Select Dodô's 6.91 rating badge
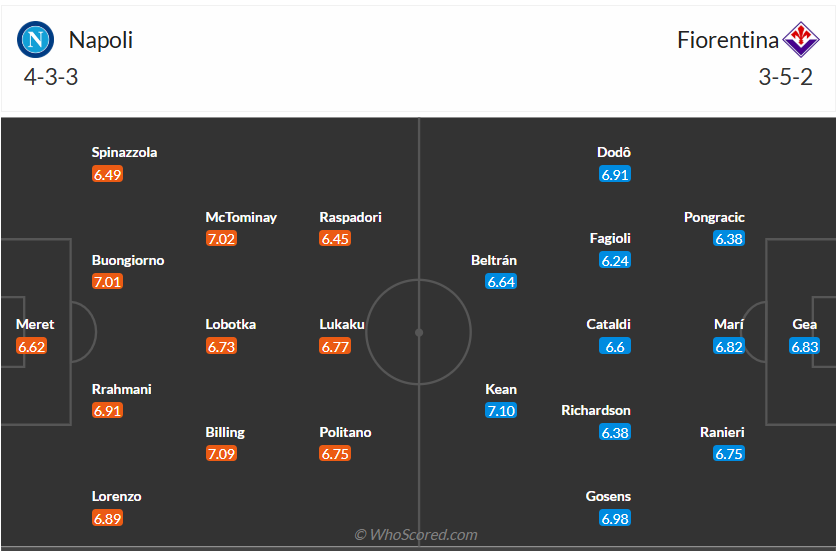The width and height of the screenshot is (838, 551). pos(615,174)
